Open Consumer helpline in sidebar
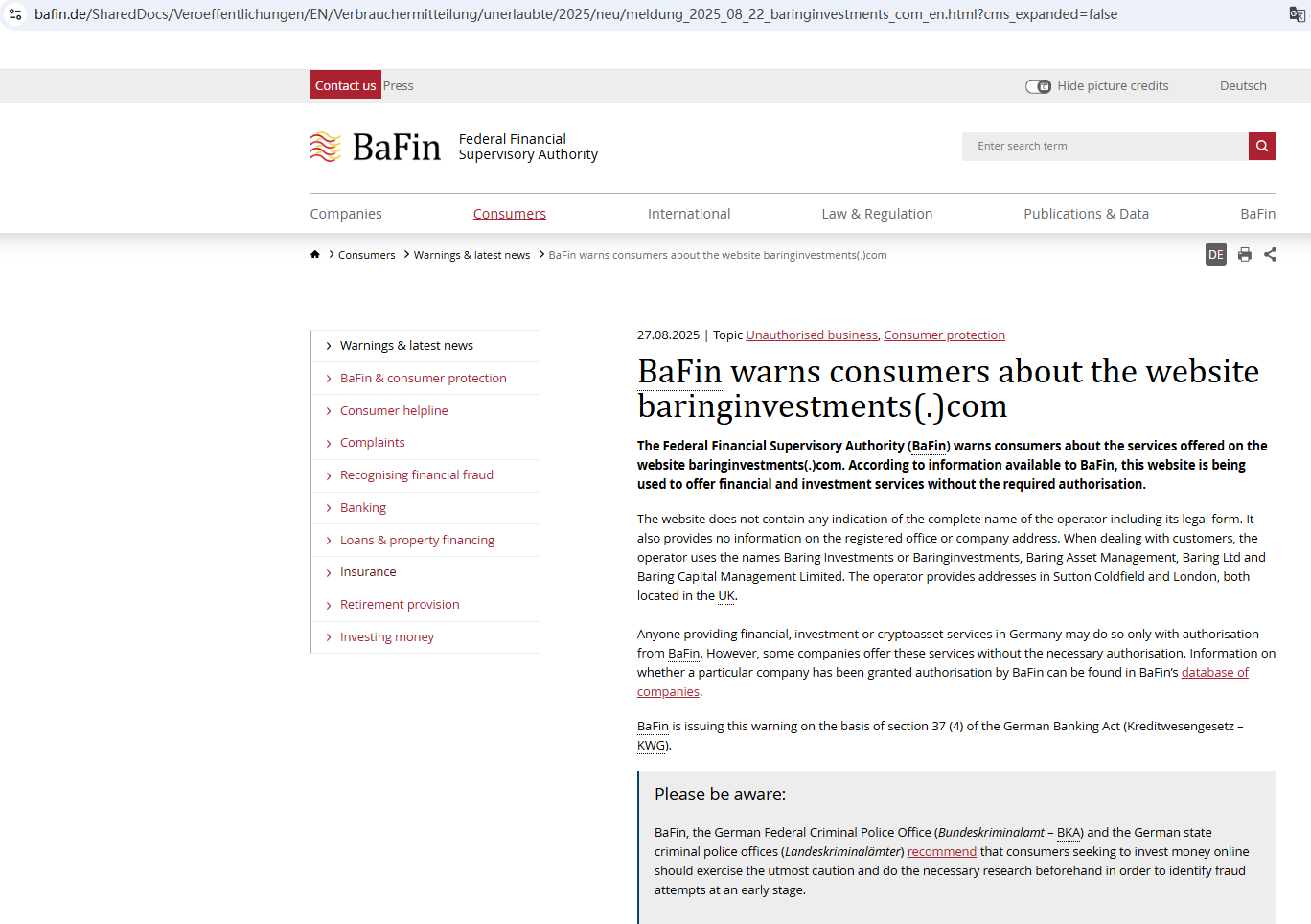The width and height of the screenshot is (1311, 924). coord(425,410)
